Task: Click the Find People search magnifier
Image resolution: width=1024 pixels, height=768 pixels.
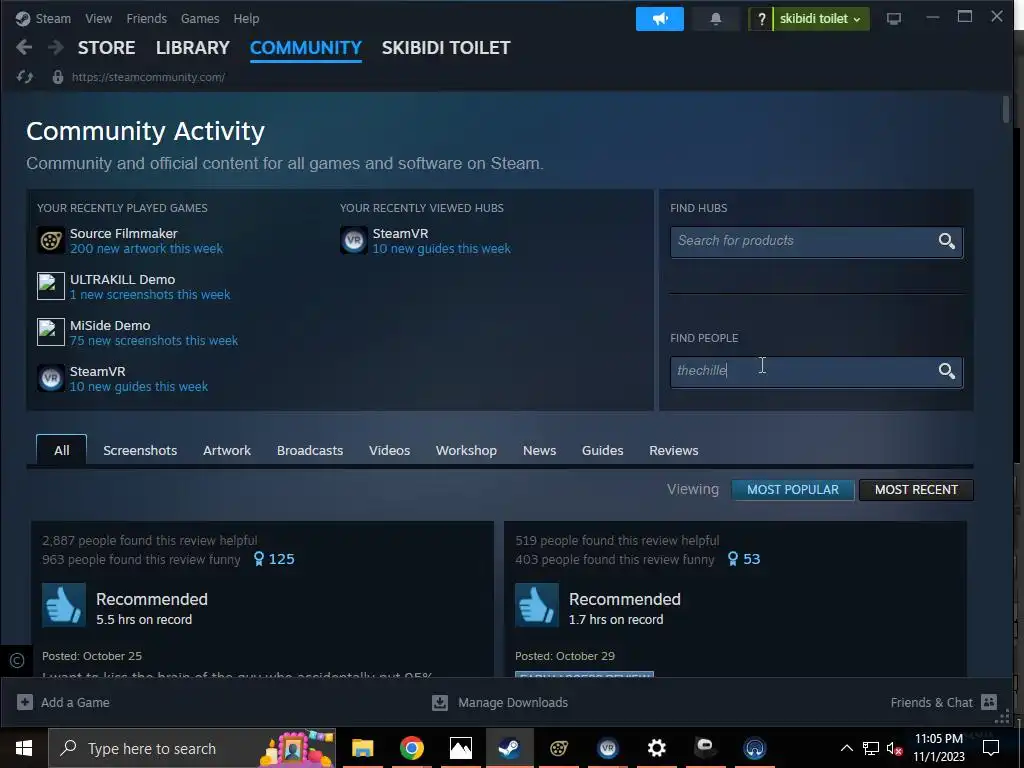Action: (946, 371)
